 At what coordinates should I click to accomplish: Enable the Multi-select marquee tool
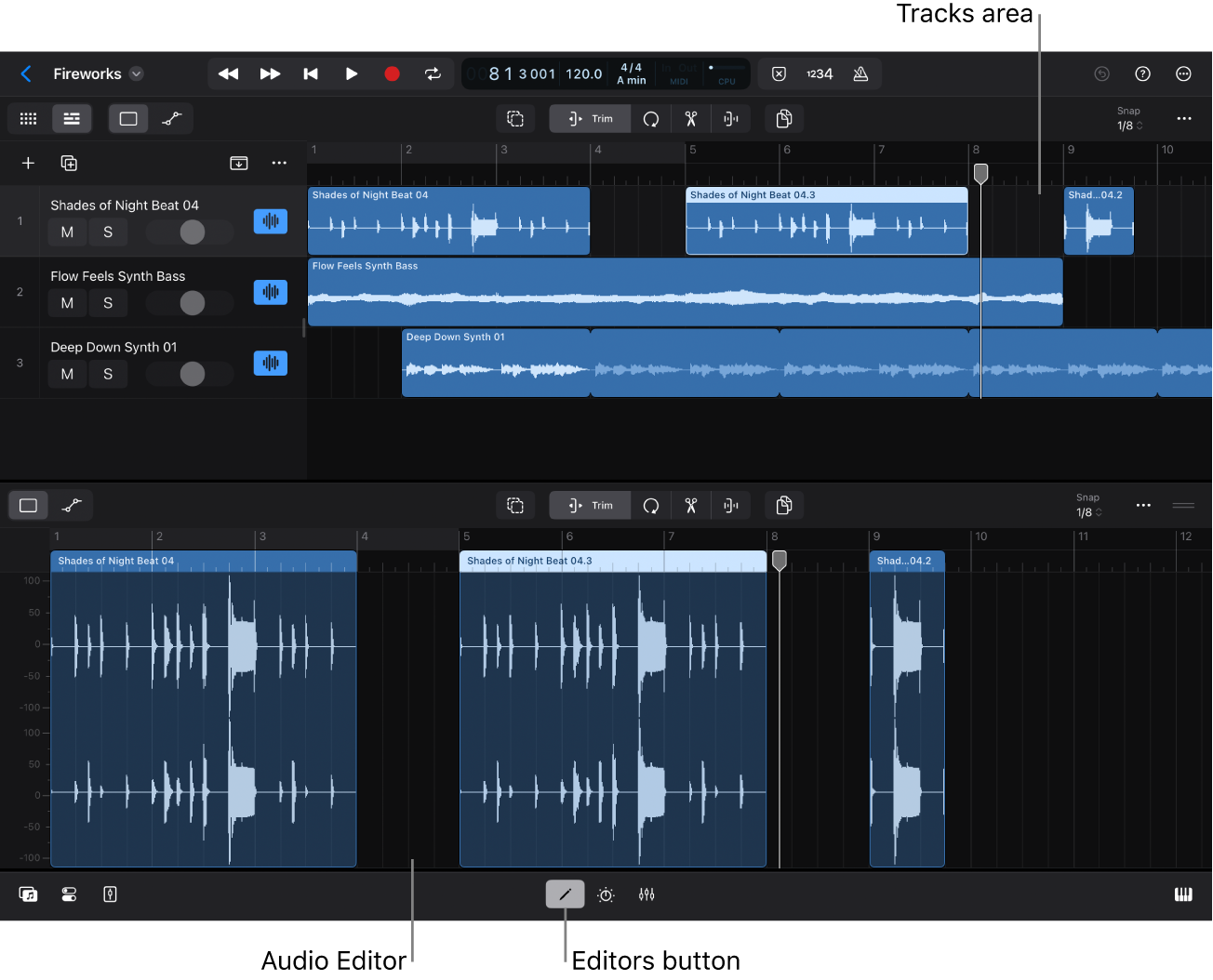tap(515, 118)
